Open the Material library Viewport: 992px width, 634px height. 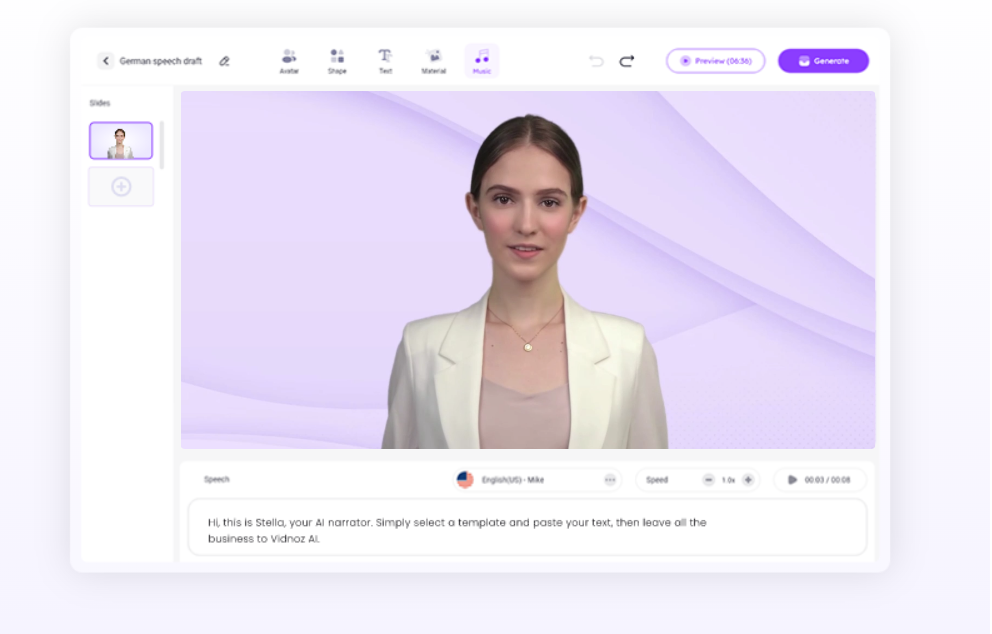click(x=433, y=61)
